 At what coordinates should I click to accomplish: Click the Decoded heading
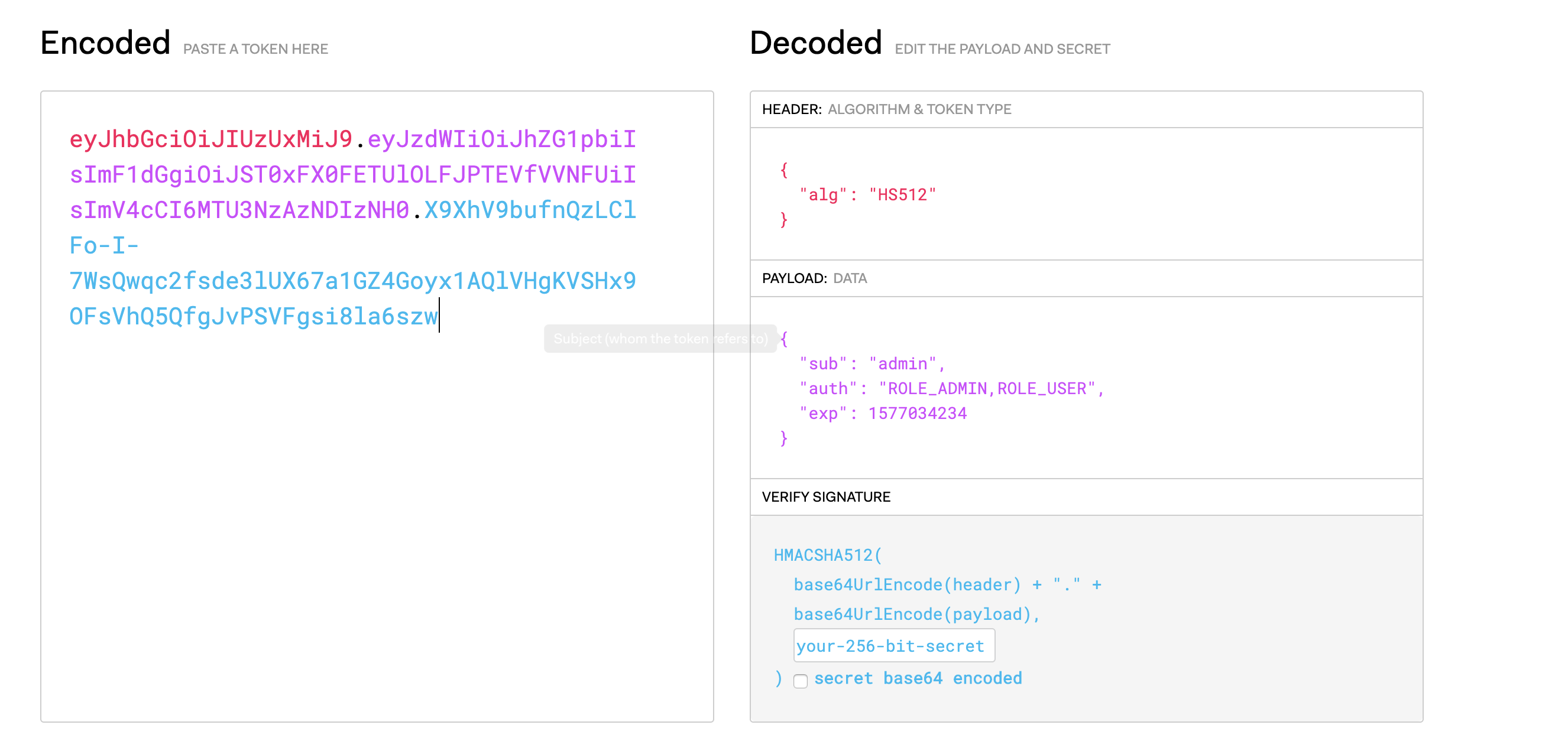816,43
